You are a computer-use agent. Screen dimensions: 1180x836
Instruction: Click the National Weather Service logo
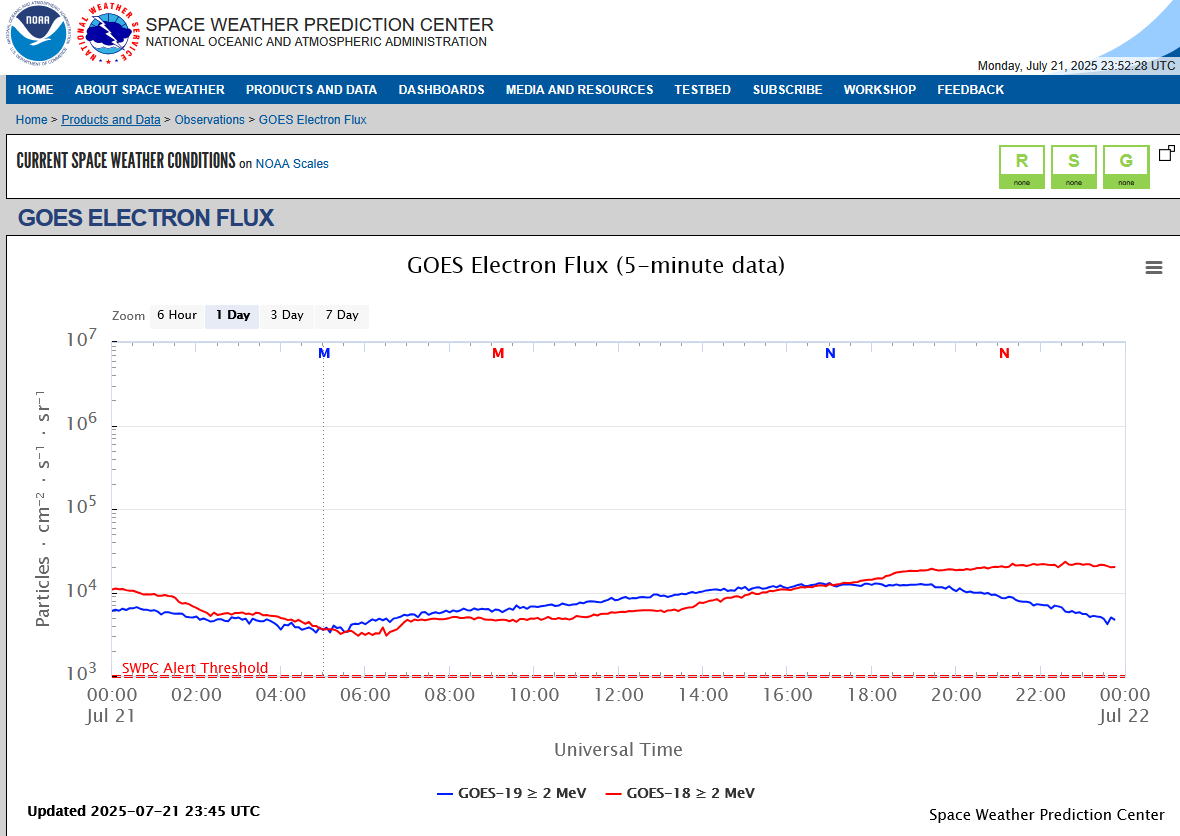(108, 33)
